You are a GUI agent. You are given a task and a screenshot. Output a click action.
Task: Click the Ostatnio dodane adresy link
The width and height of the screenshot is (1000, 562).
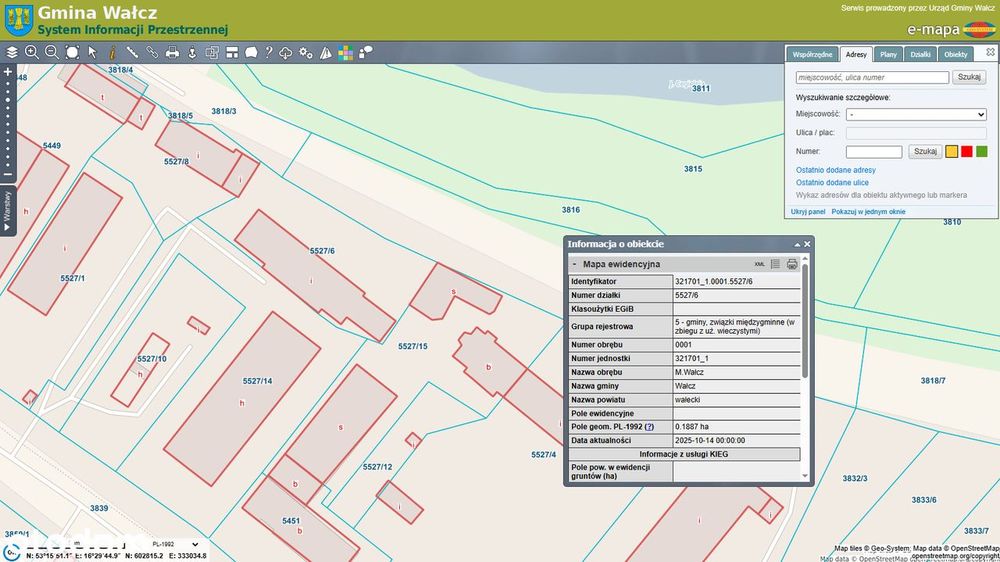pos(835,171)
